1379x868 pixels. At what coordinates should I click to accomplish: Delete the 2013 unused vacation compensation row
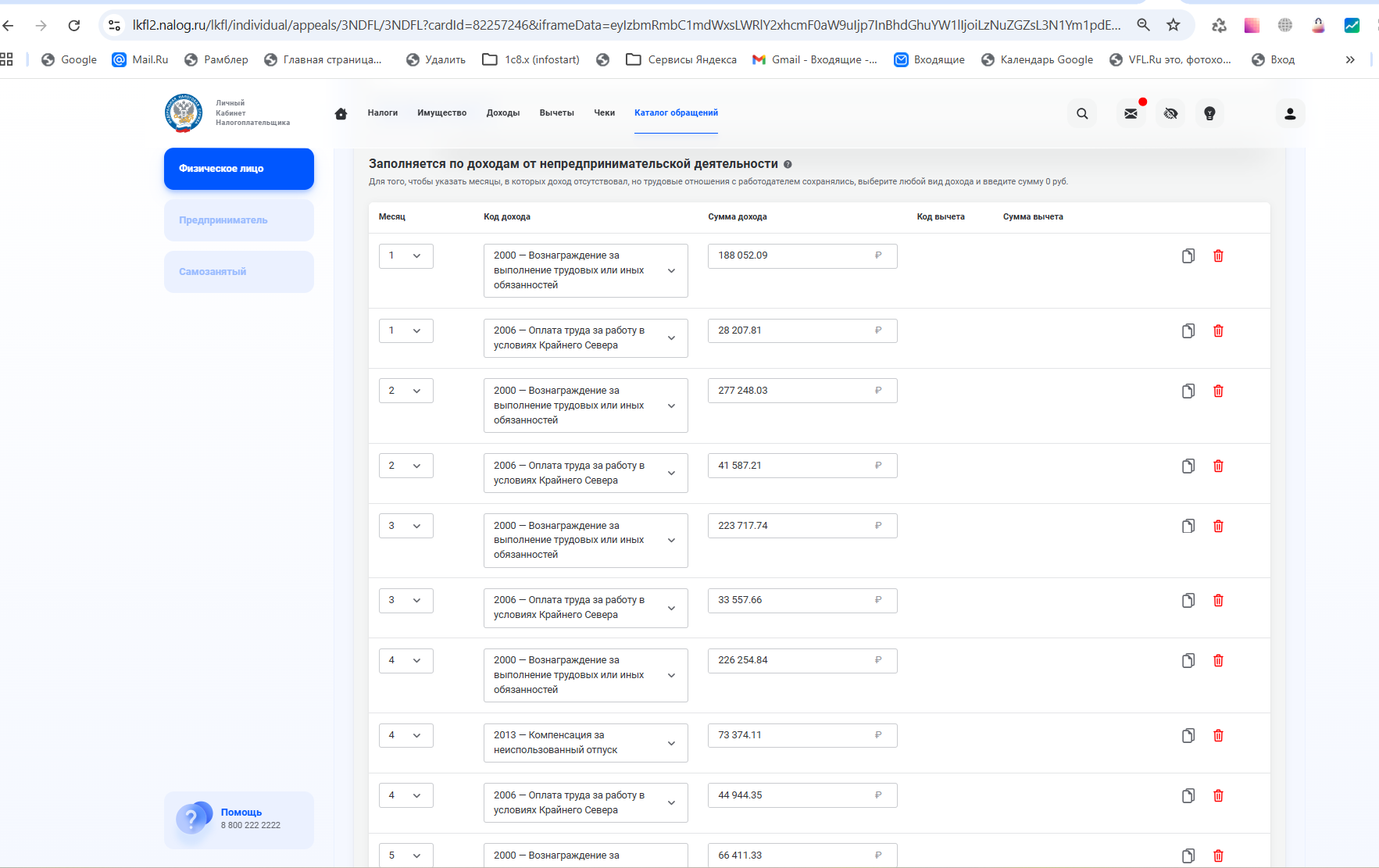tap(1218, 736)
